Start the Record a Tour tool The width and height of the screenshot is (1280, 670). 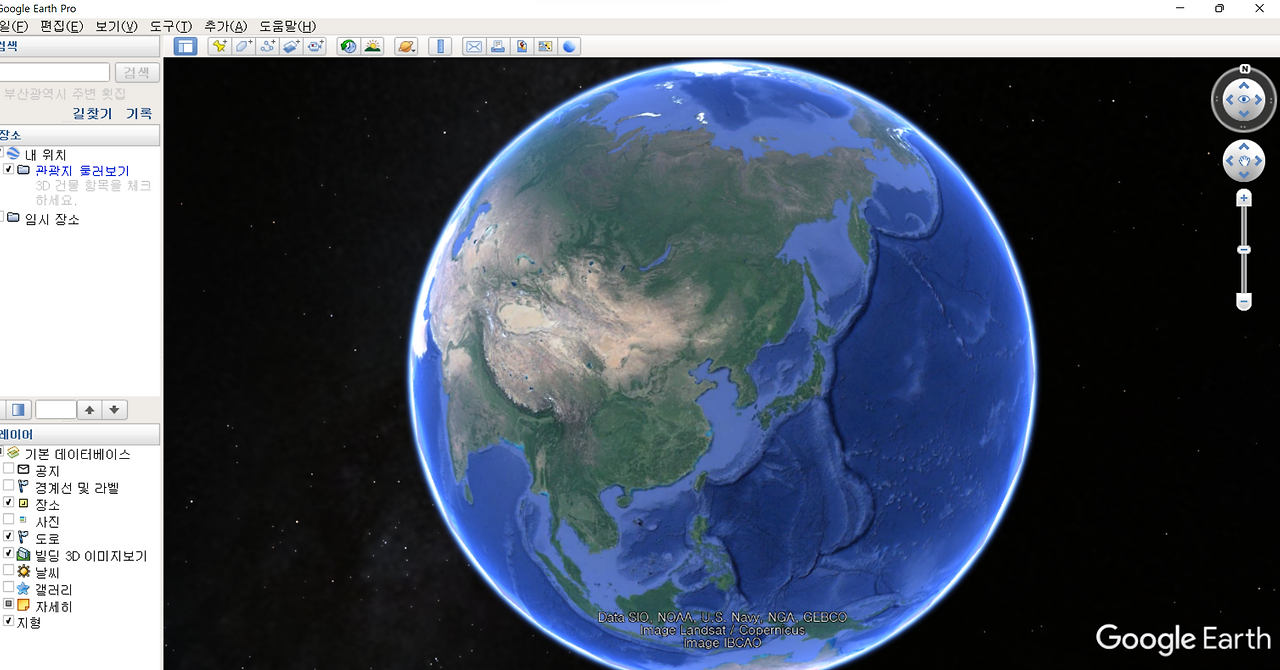click(316, 46)
